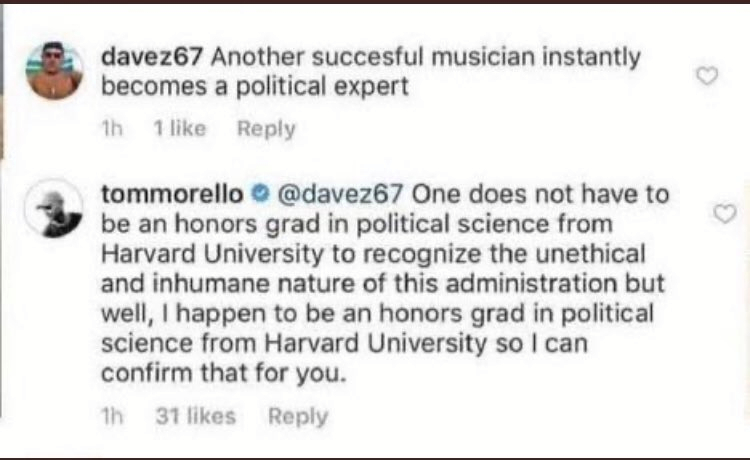Open the davez67 profile picture
Viewport: 750px width, 460px height.
coord(54,71)
